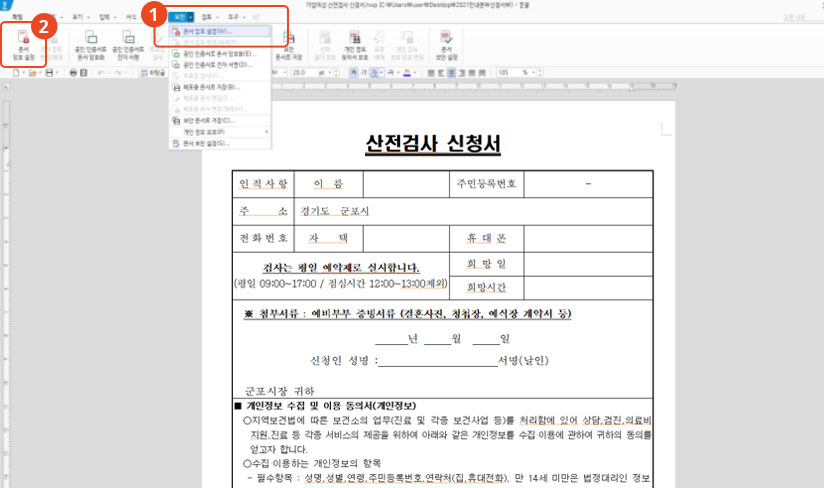The height and width of the screenshot is (488, 824).
Task: Click the 군포시장 귀하 text
Action: click(280, 391)
